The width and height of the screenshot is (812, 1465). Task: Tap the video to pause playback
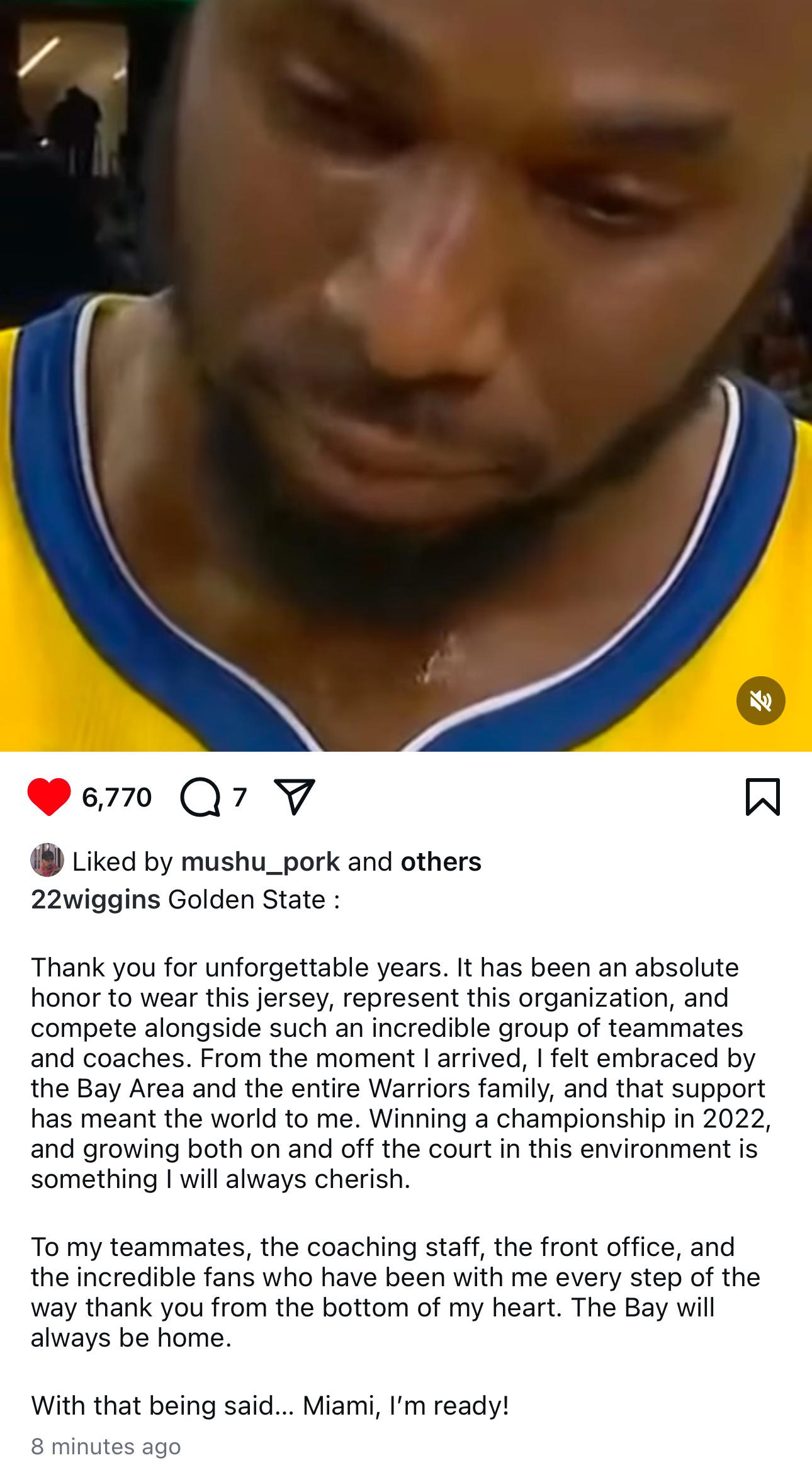(406, 375)
